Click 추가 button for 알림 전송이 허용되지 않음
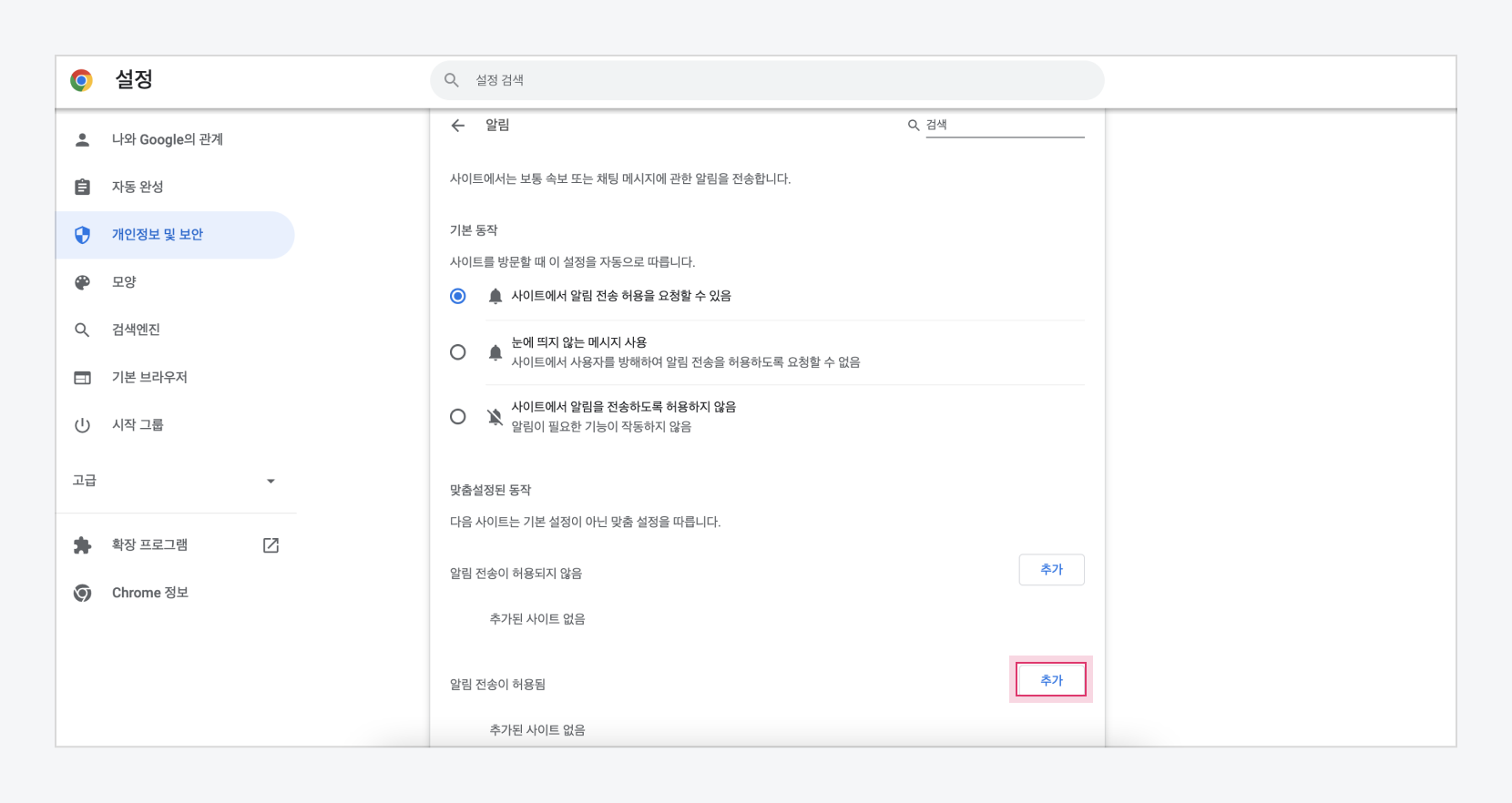Screen dimensions: 1512x803 point(1051,570)
